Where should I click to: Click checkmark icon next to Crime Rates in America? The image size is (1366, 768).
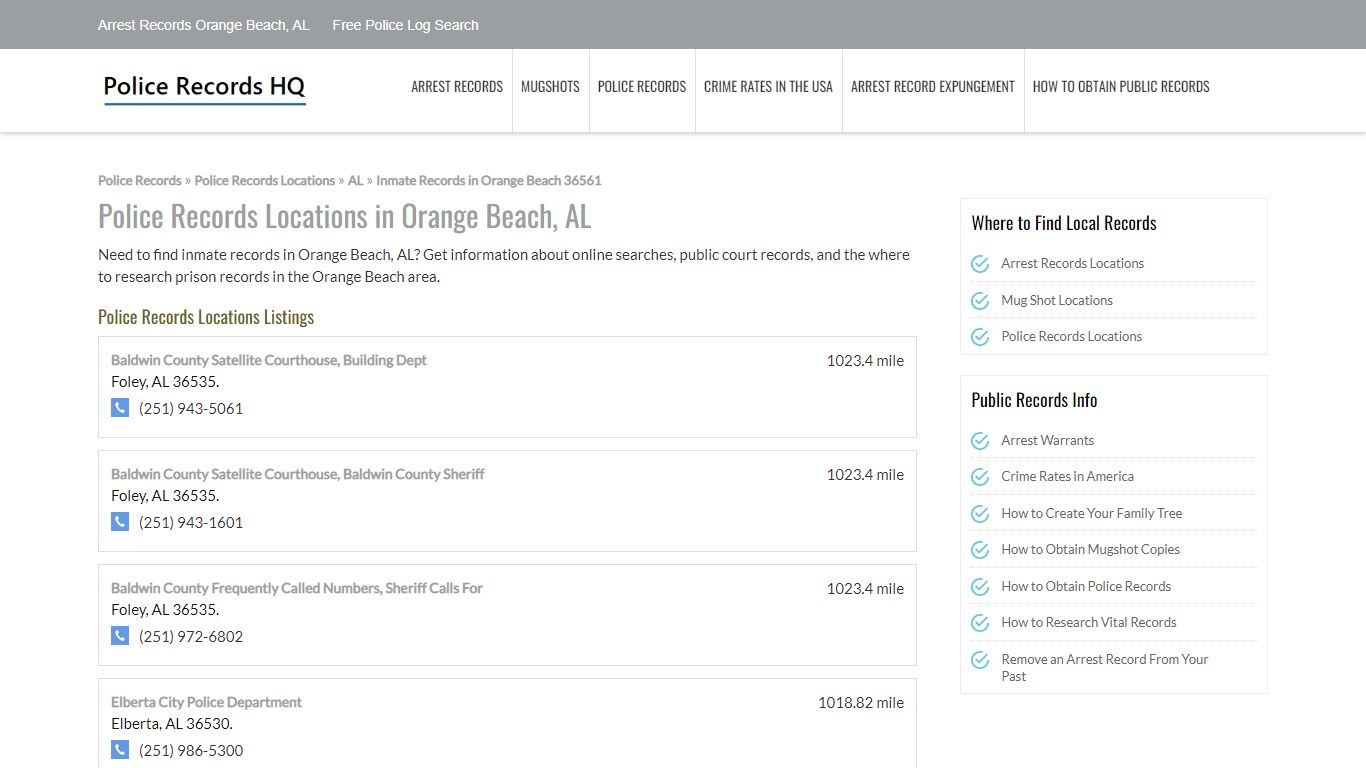tap(980, 477)
